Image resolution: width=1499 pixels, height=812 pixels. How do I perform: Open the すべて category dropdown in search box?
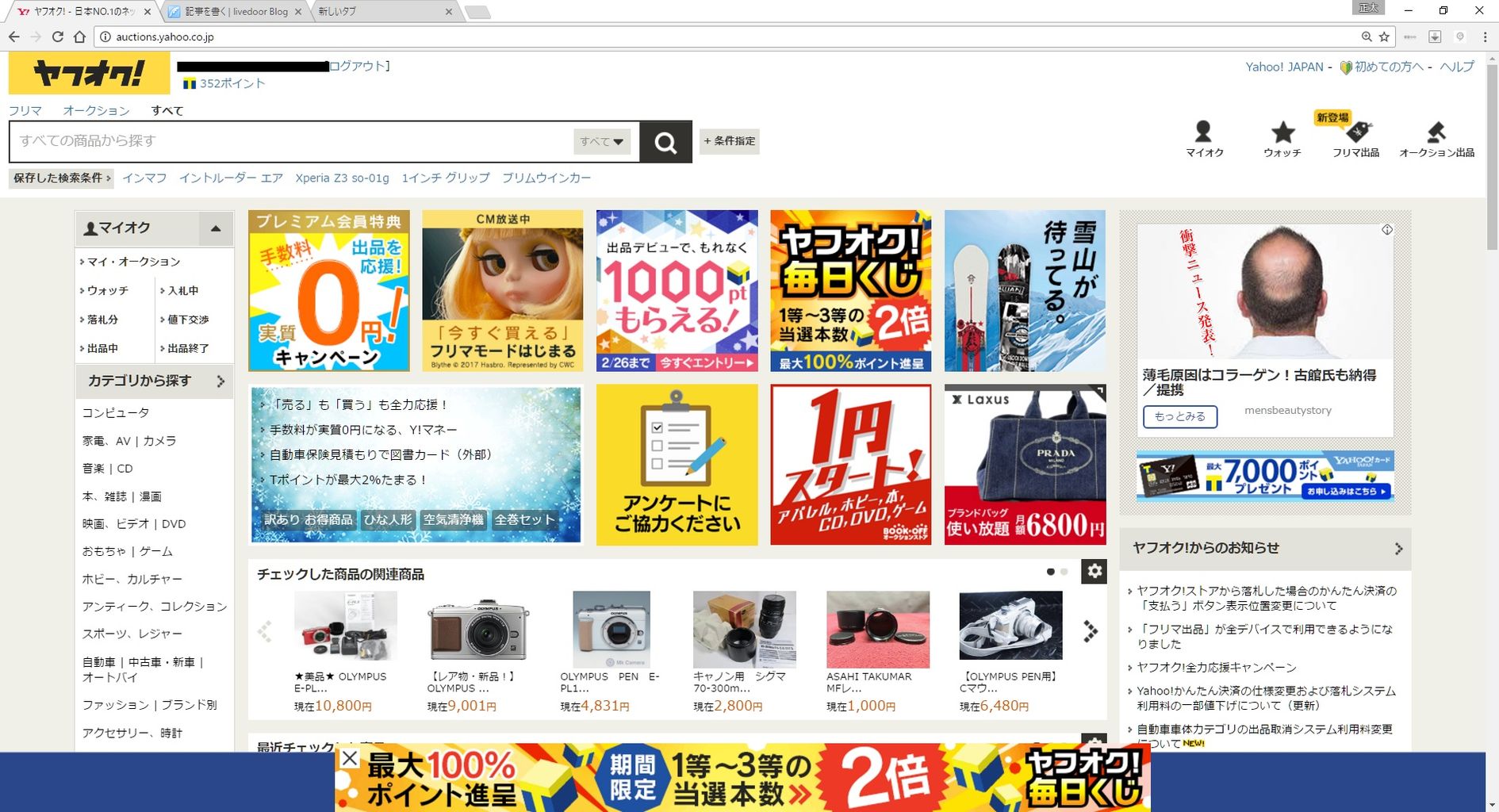point(601,142)
